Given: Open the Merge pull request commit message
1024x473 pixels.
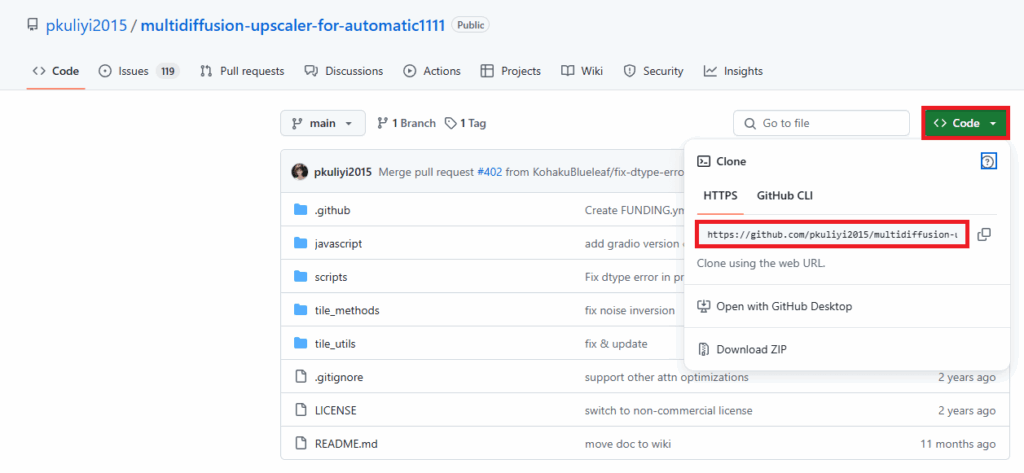Looking at the screenshot, I should [426, 172].
